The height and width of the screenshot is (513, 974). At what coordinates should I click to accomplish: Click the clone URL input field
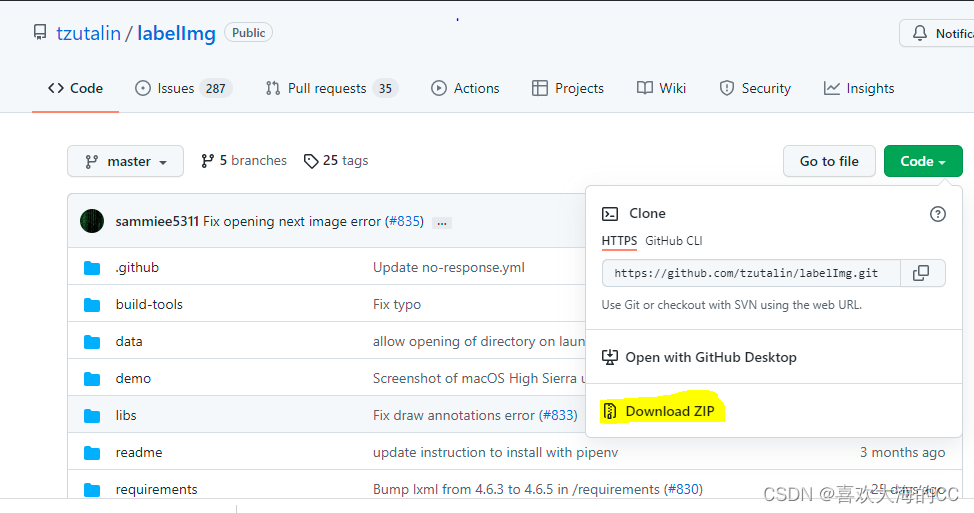pos(751,273)
